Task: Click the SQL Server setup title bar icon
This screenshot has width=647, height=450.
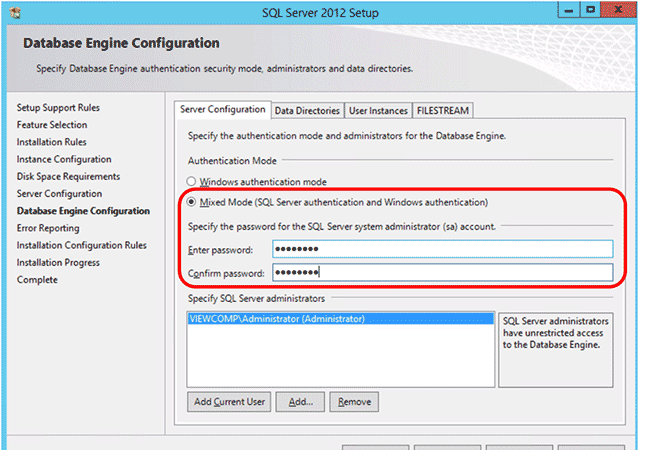Action: point(15,13)
